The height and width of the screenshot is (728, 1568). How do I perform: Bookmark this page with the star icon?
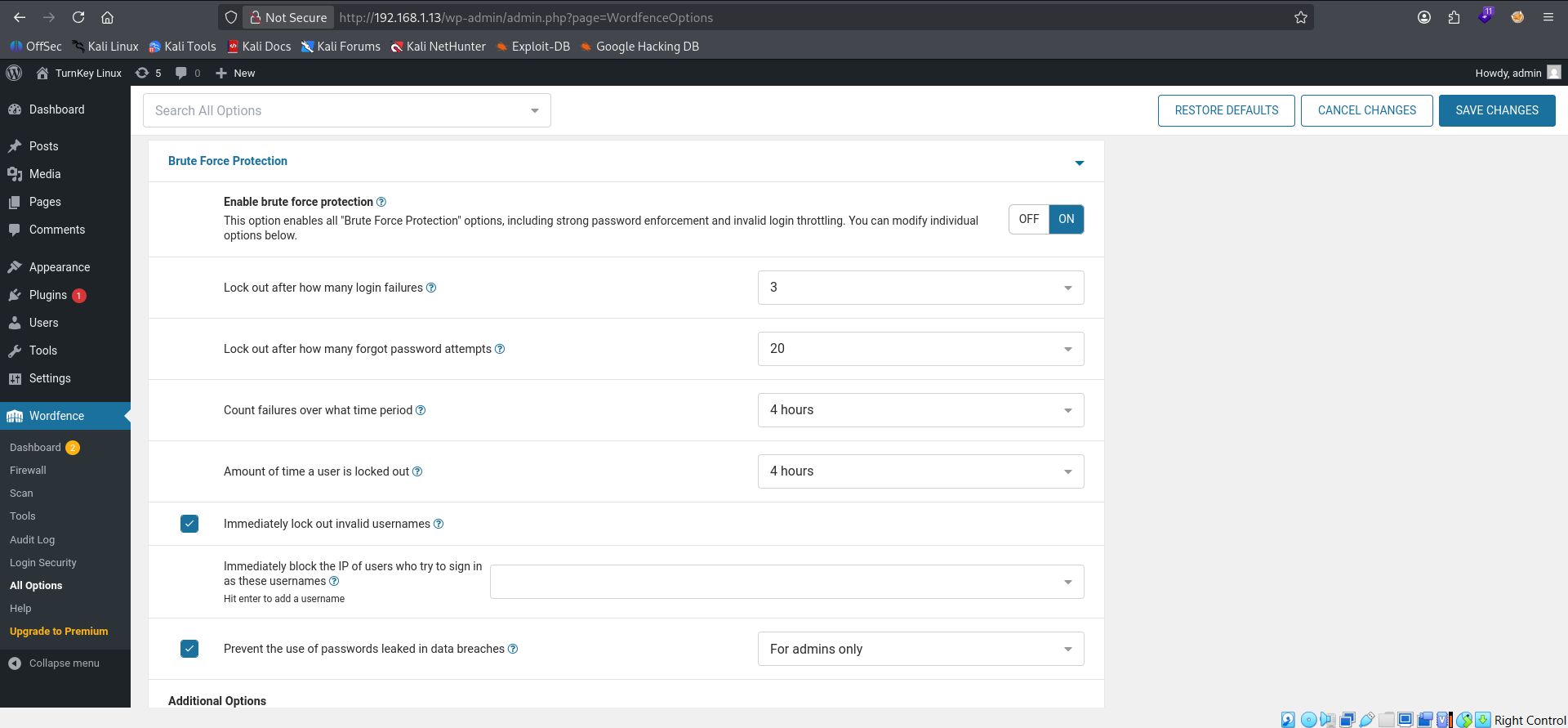(x=1301, y=17)
